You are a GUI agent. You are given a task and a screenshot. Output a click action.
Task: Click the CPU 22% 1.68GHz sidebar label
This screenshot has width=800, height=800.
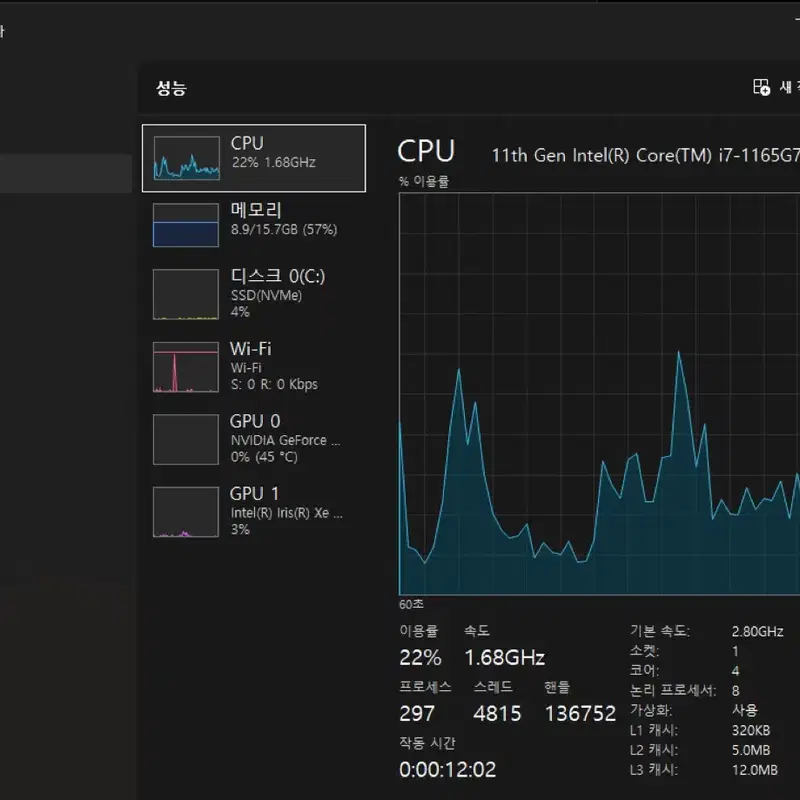coord(273,152)
